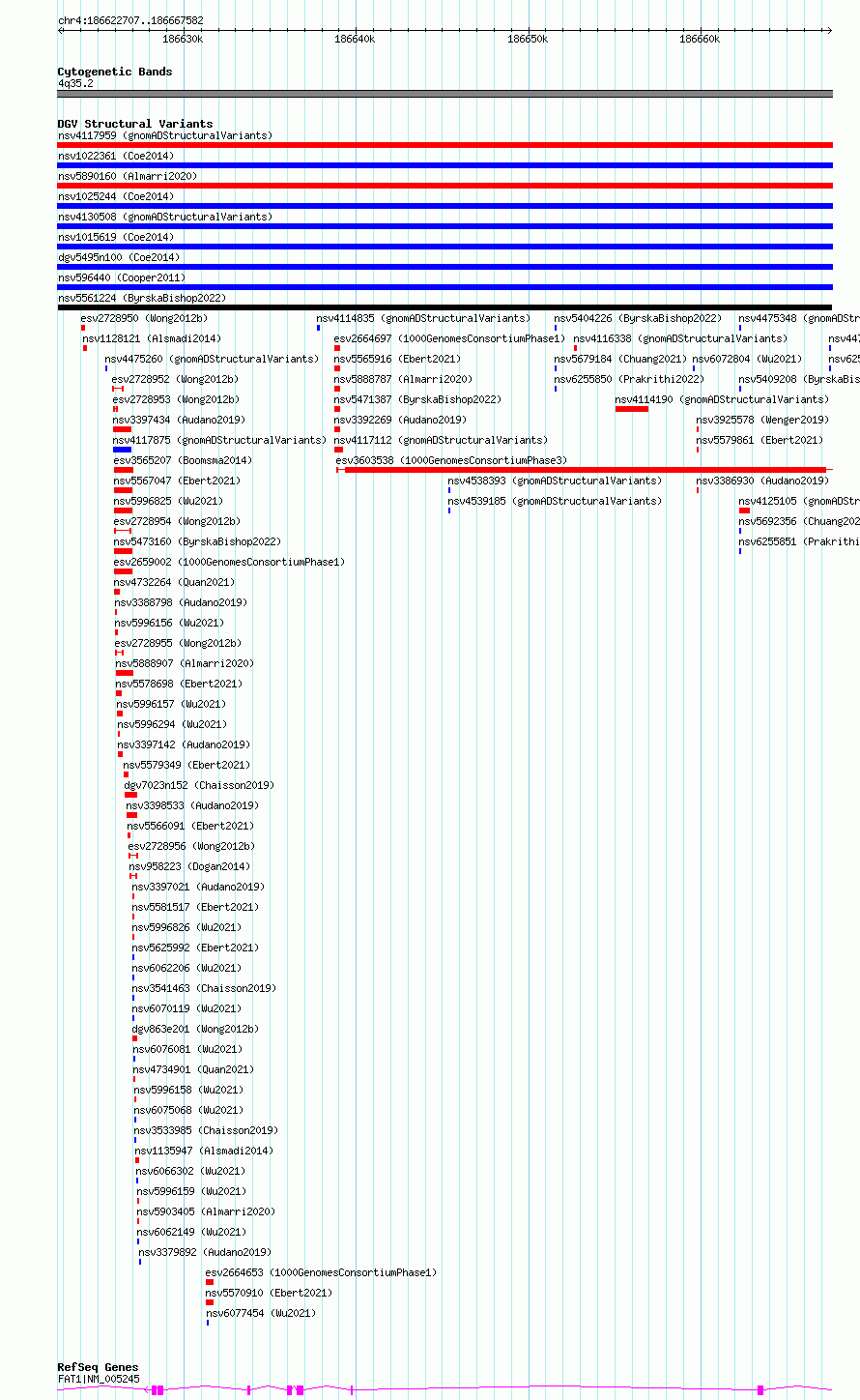This screenshot has height=1400, width=860.
Task: Click esv2664697 1000GenomesConsortiumPhase1 label
Action: point(449,338)
